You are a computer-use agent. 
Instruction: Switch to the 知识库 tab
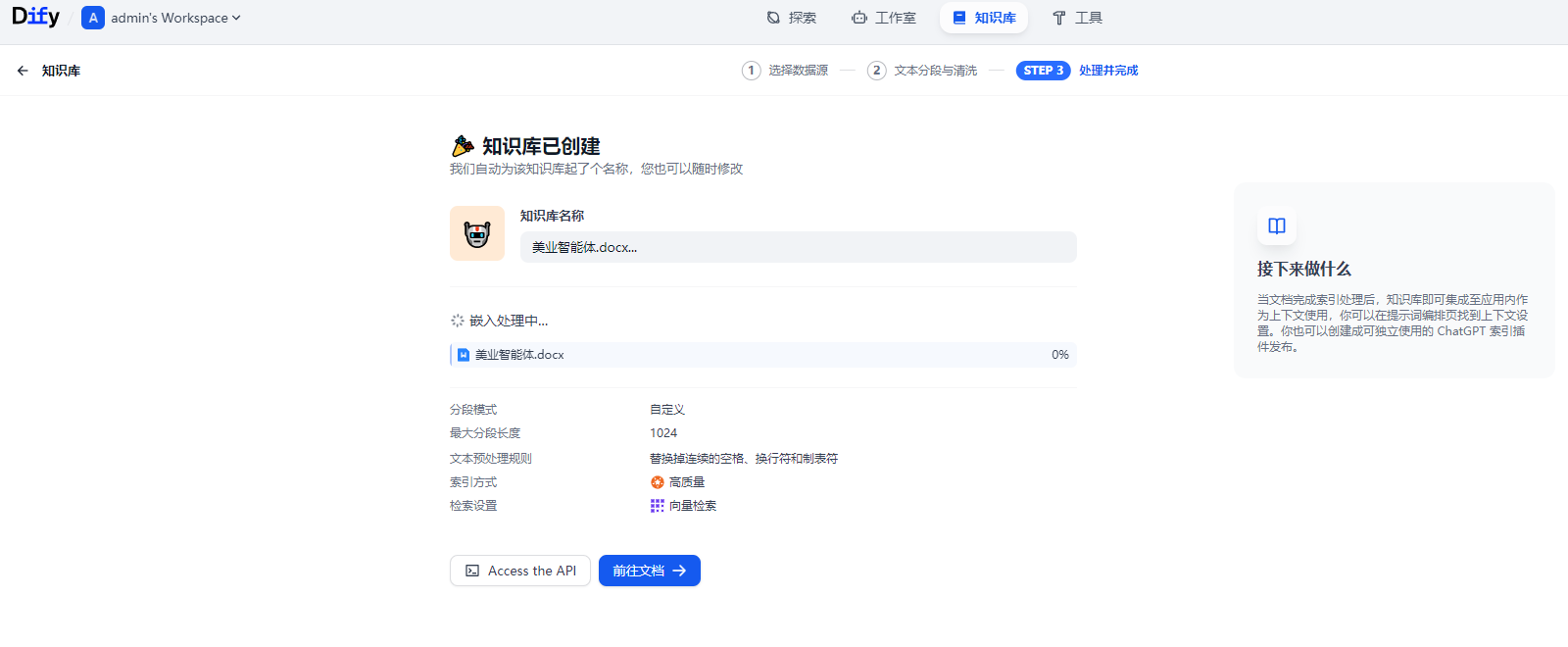tap(984, 18)
